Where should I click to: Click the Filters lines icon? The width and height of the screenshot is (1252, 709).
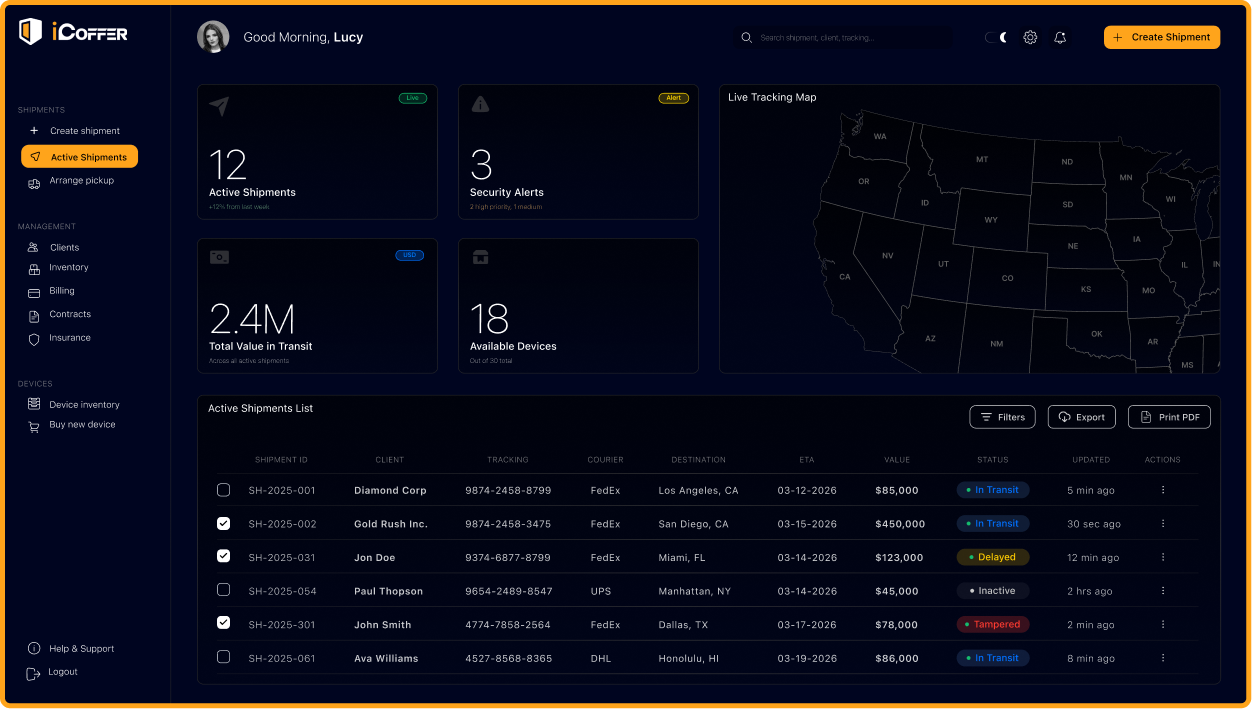pos(987,417)
